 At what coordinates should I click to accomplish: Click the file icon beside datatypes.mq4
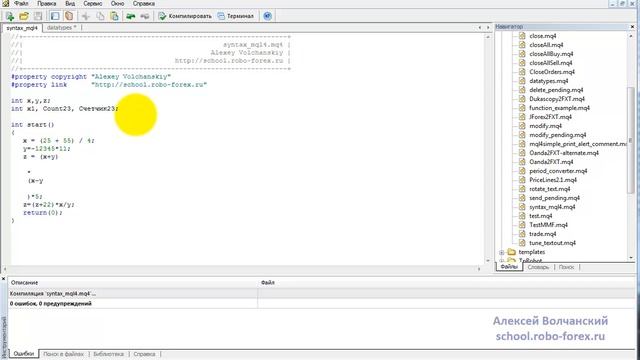522,81
